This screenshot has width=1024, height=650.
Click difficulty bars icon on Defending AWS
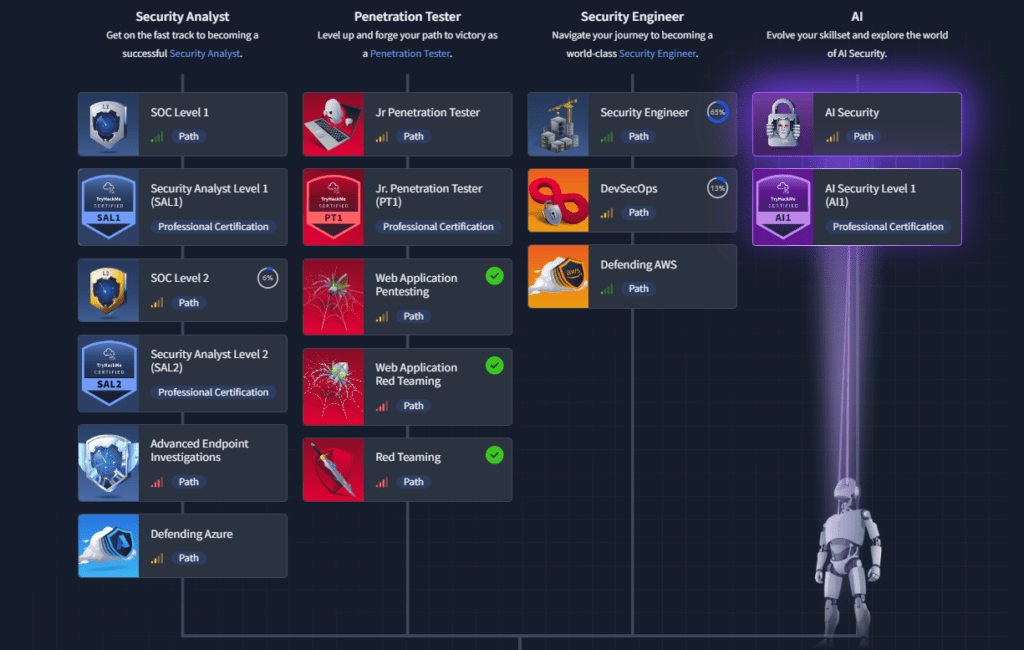pos(607,289)
